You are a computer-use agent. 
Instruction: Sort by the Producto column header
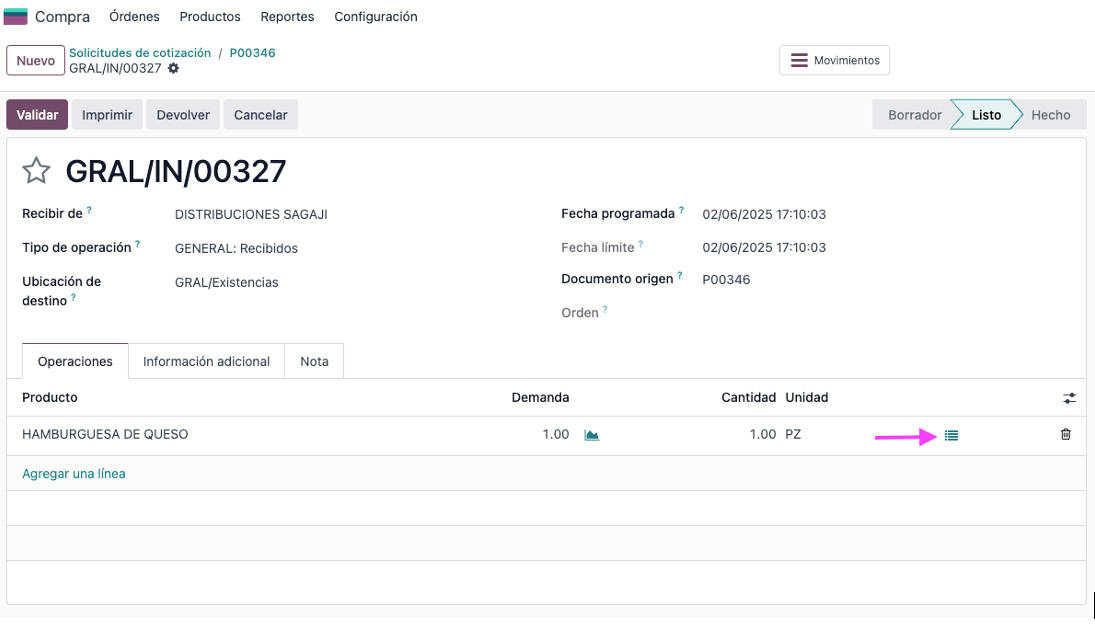pyautogui.click(x=50, y=397)
